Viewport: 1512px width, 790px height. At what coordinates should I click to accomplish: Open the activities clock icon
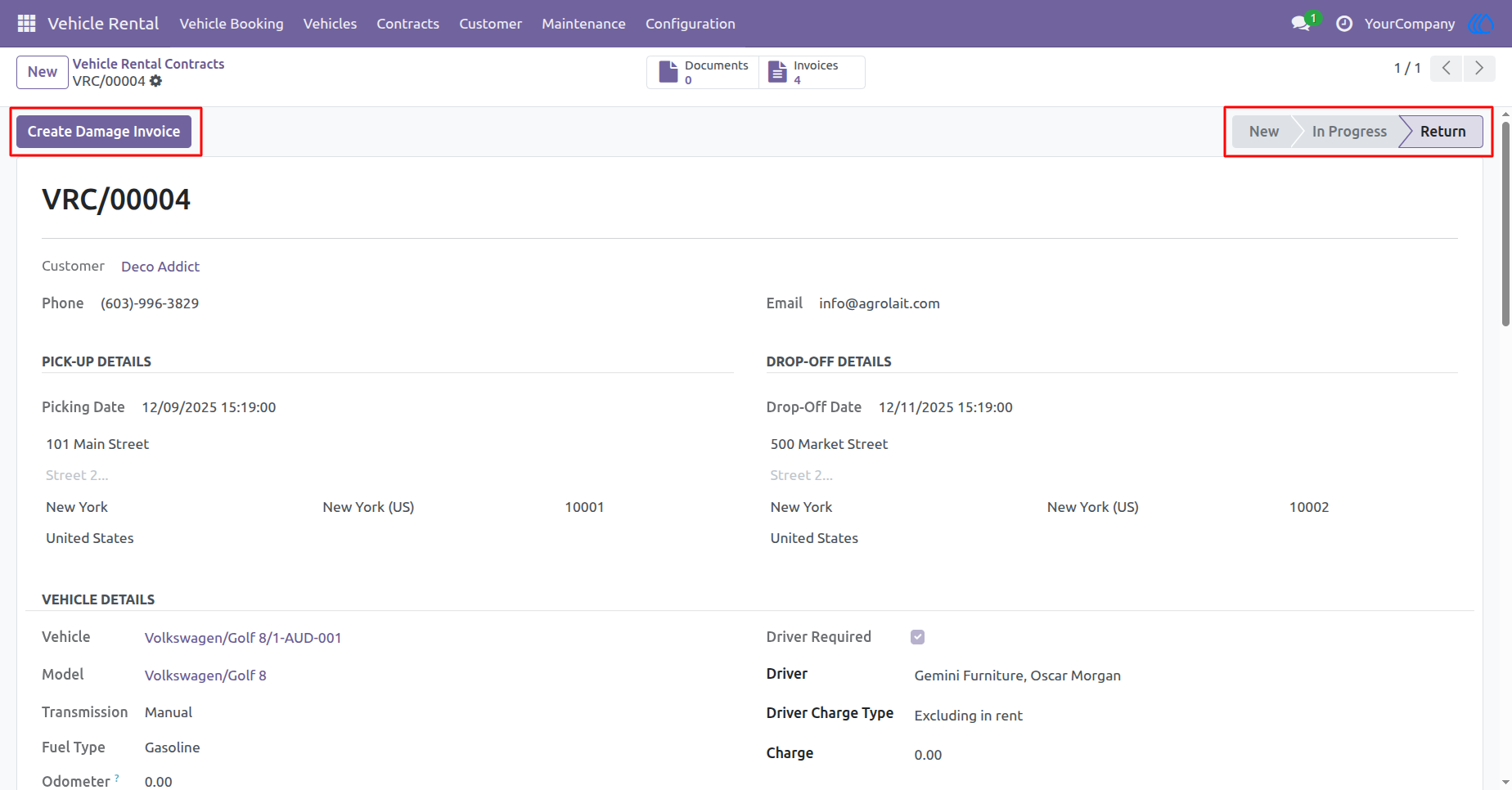click(x=1344, y=24)
